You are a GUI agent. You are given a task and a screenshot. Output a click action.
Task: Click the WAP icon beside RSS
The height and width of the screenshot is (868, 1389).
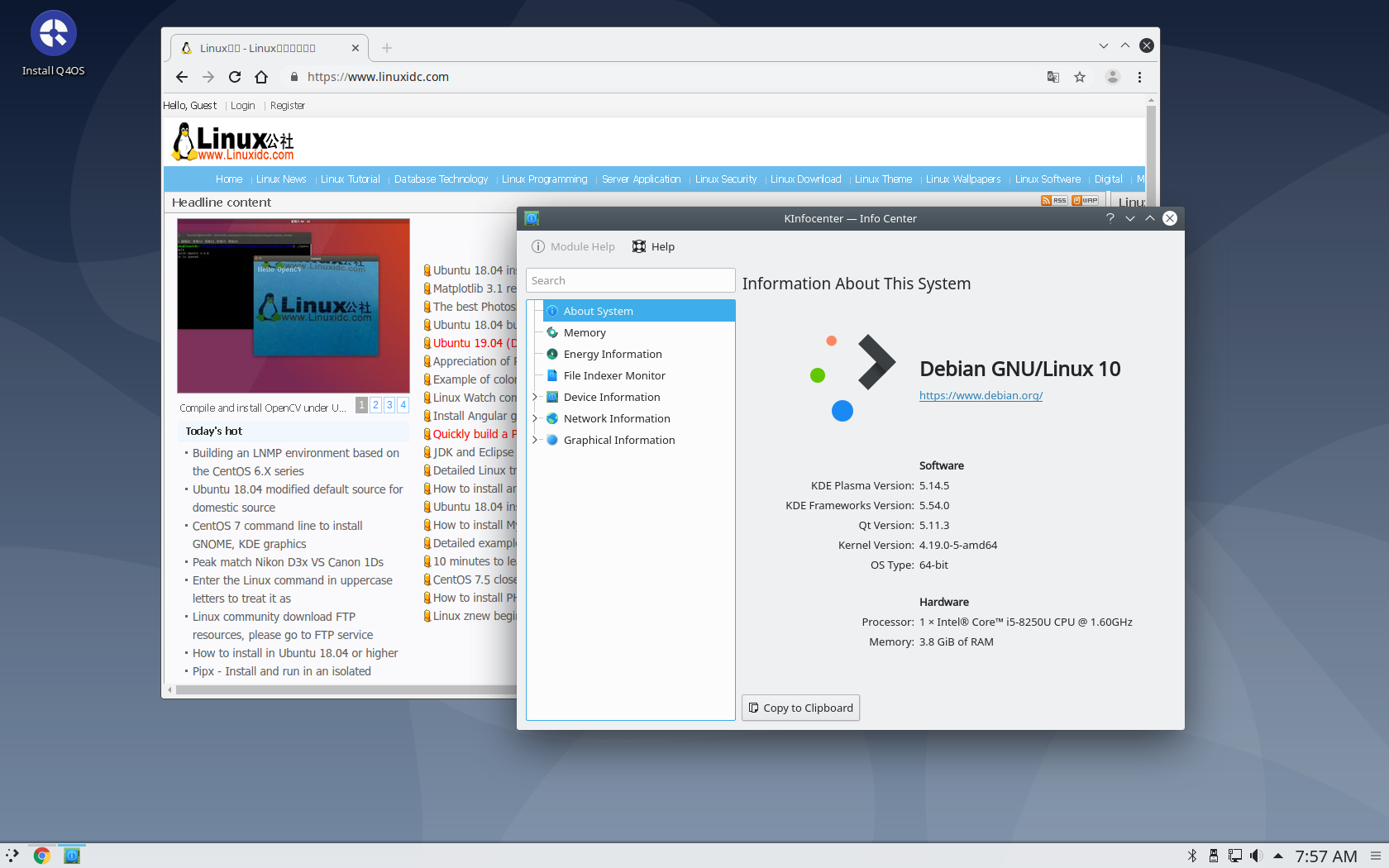[1086, 201]
